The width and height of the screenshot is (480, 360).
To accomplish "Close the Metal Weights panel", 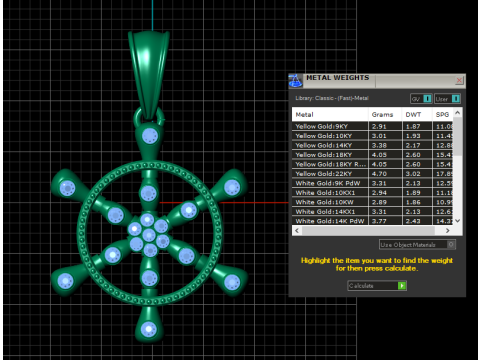I will tap(459, 80).
